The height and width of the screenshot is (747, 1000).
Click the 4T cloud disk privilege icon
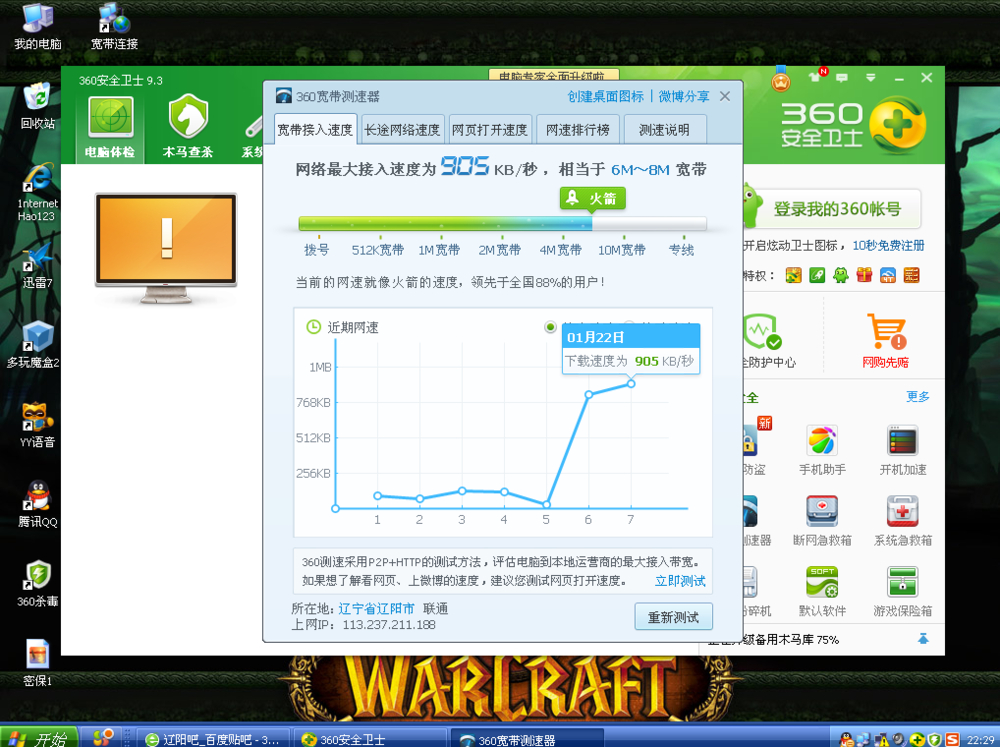coord(888,275)
